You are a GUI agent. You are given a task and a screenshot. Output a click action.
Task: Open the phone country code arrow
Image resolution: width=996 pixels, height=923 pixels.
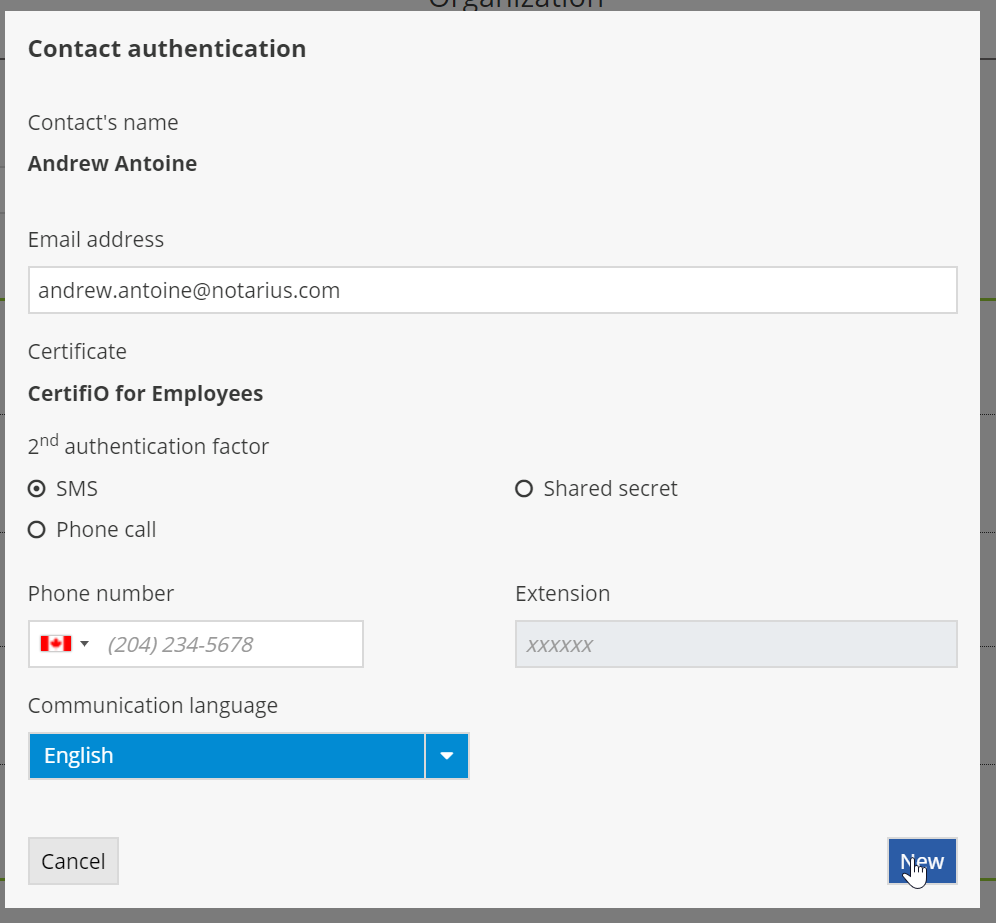click(x=85, y=644)
